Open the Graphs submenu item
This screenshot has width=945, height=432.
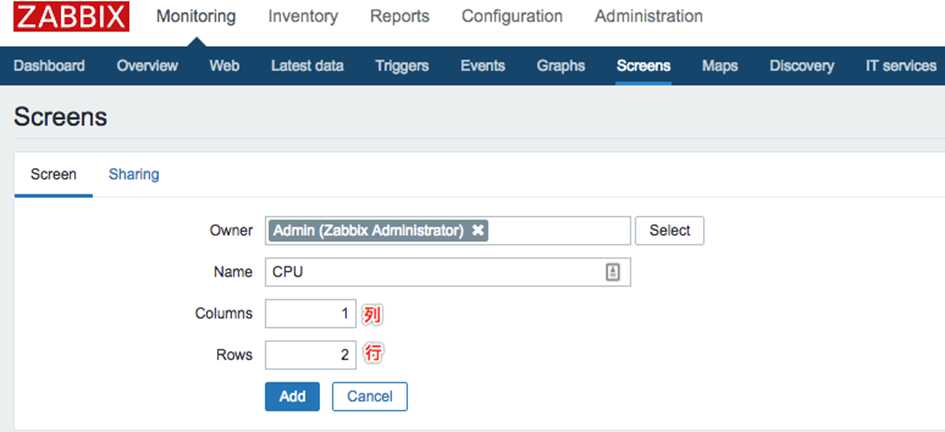pyautogui.click(x=560, y=66)
